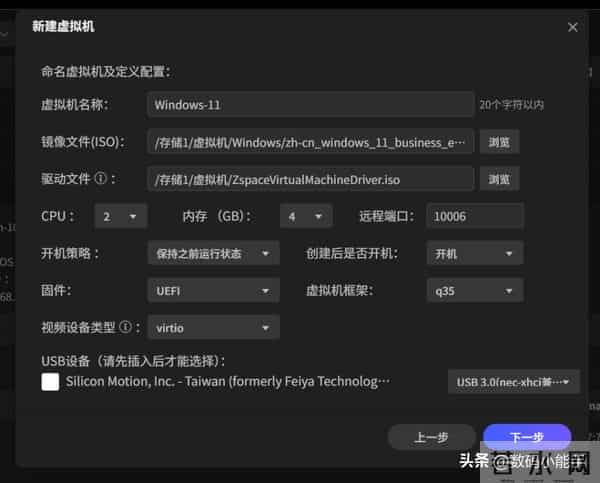Open the 开机策略 dropdown

click(214, 253)
